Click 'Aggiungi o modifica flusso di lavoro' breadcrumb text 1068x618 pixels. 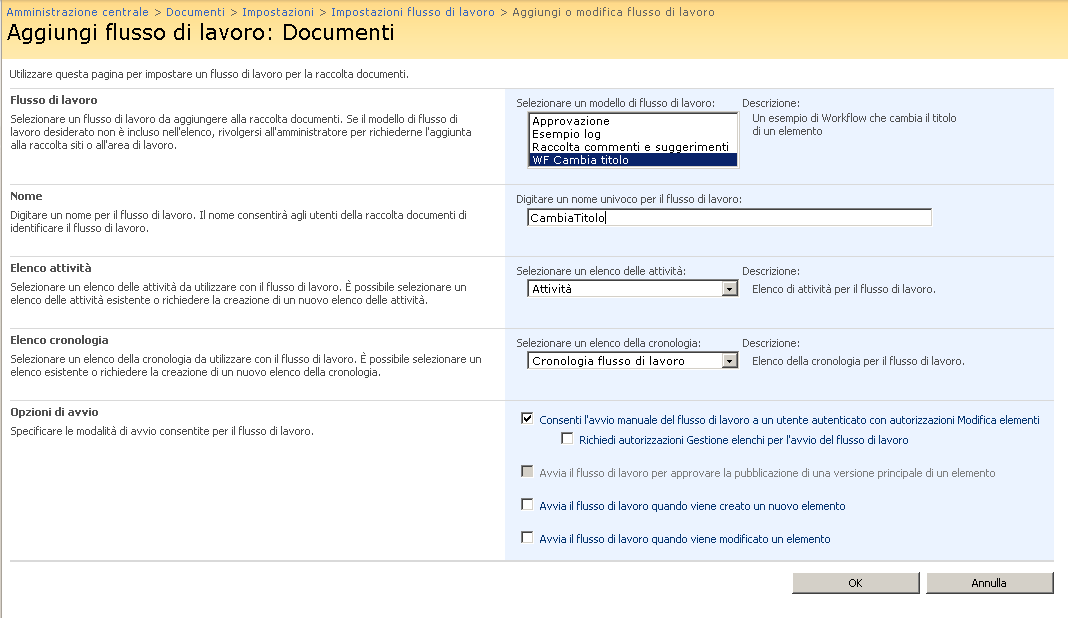coord(614,12)
